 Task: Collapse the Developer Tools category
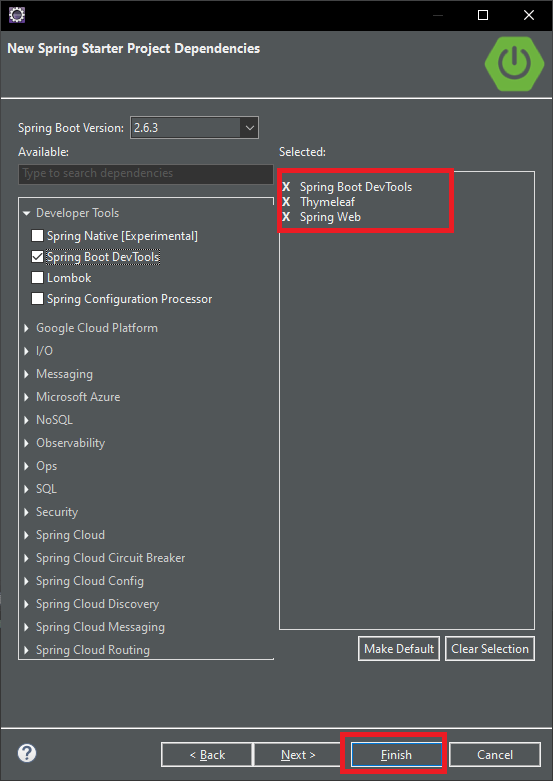tap(27, 213)
